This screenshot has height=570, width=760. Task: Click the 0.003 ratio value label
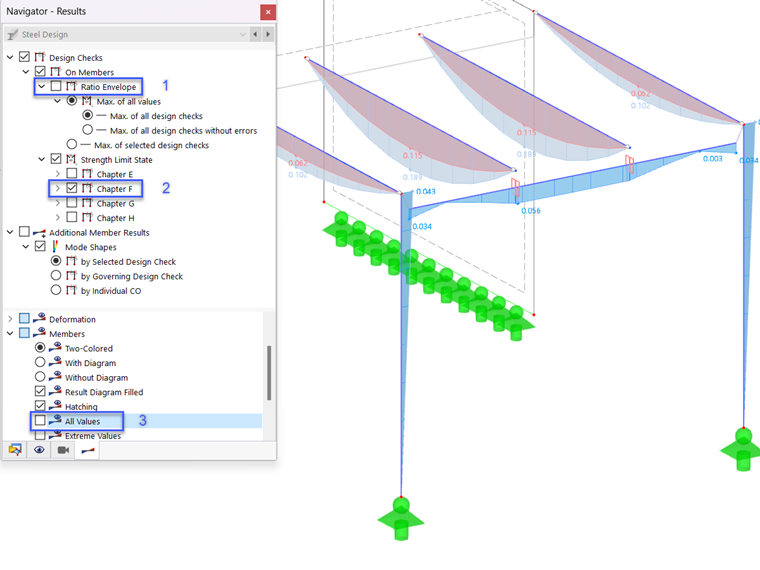coord(712,158)
